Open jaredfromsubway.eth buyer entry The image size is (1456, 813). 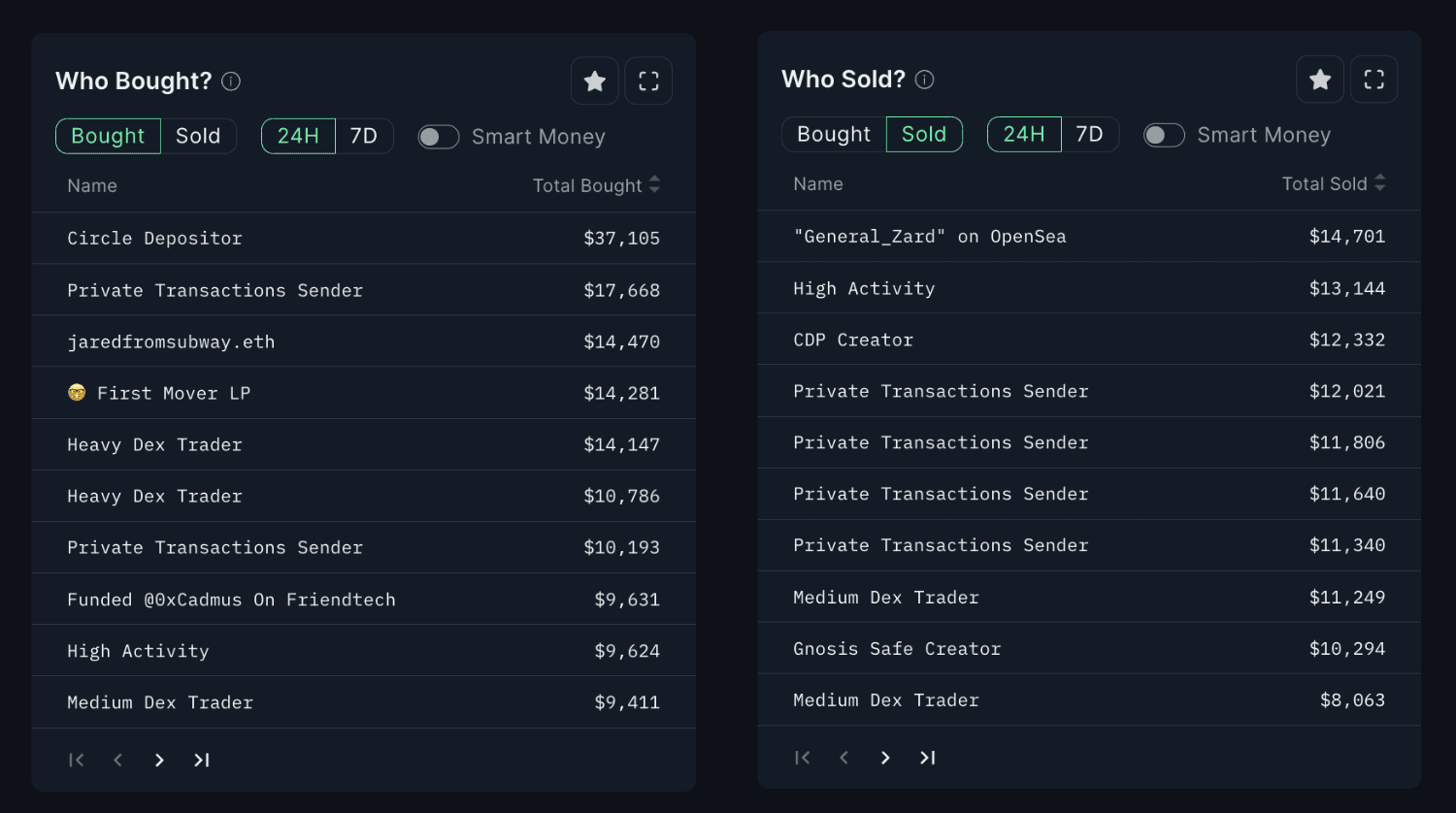pos(171,341)
